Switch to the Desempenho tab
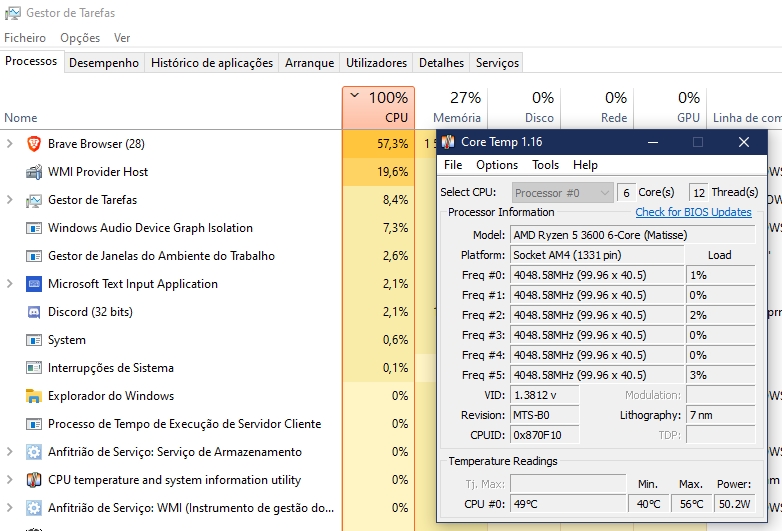 104,63
